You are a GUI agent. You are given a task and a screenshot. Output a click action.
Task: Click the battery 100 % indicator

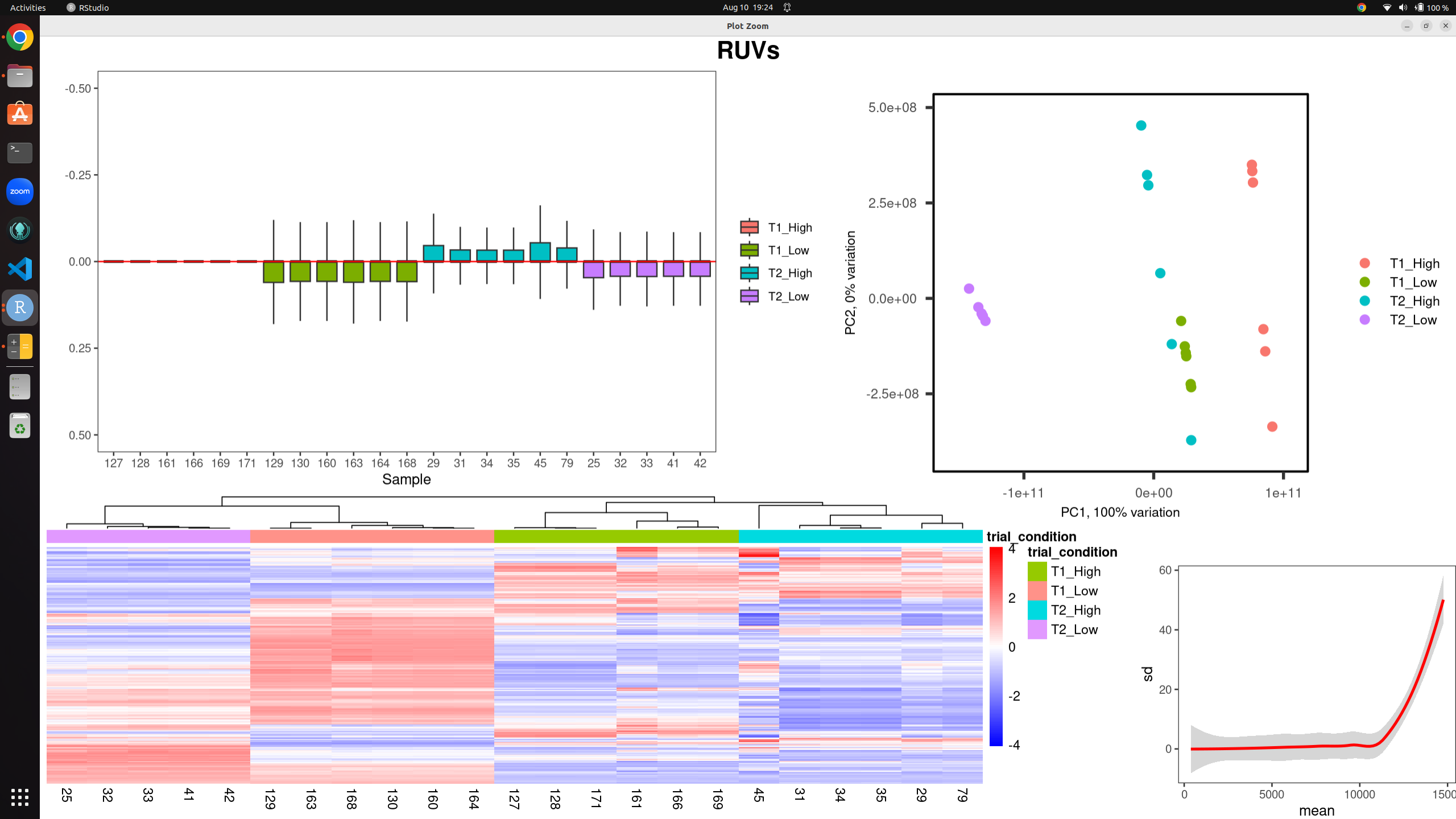point(1432,7)
